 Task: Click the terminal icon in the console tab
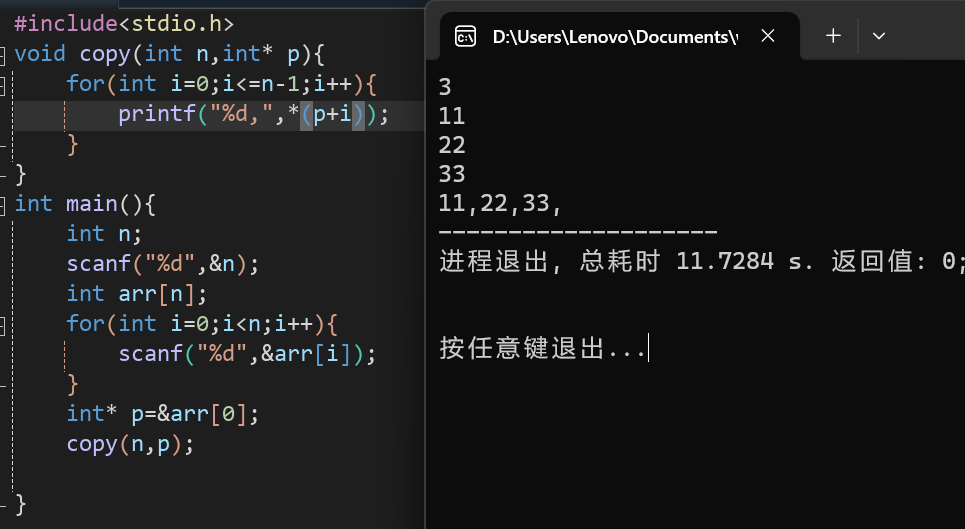tap(465, 36)
